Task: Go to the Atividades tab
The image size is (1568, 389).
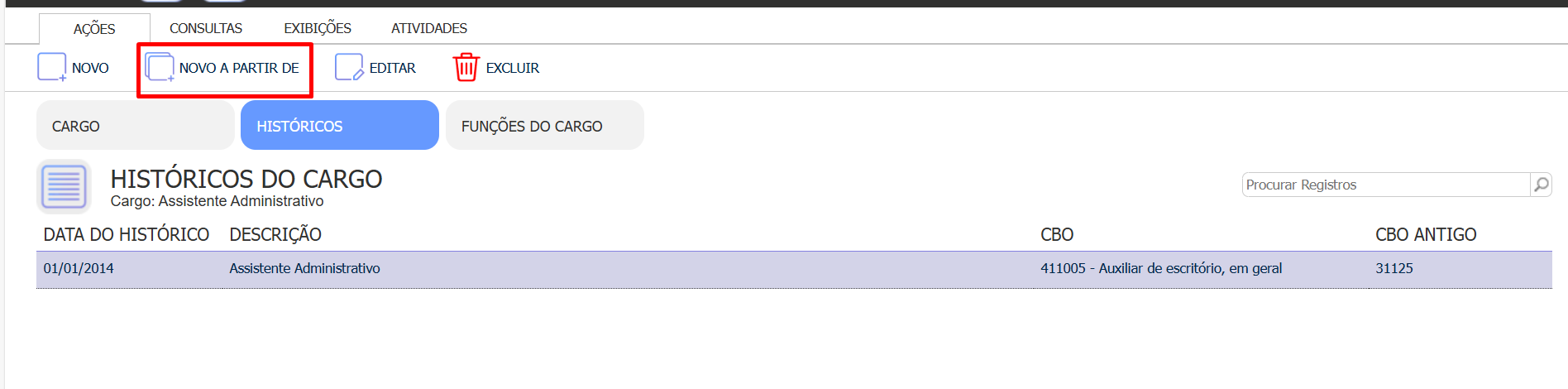Action: (x=429, y=28)
